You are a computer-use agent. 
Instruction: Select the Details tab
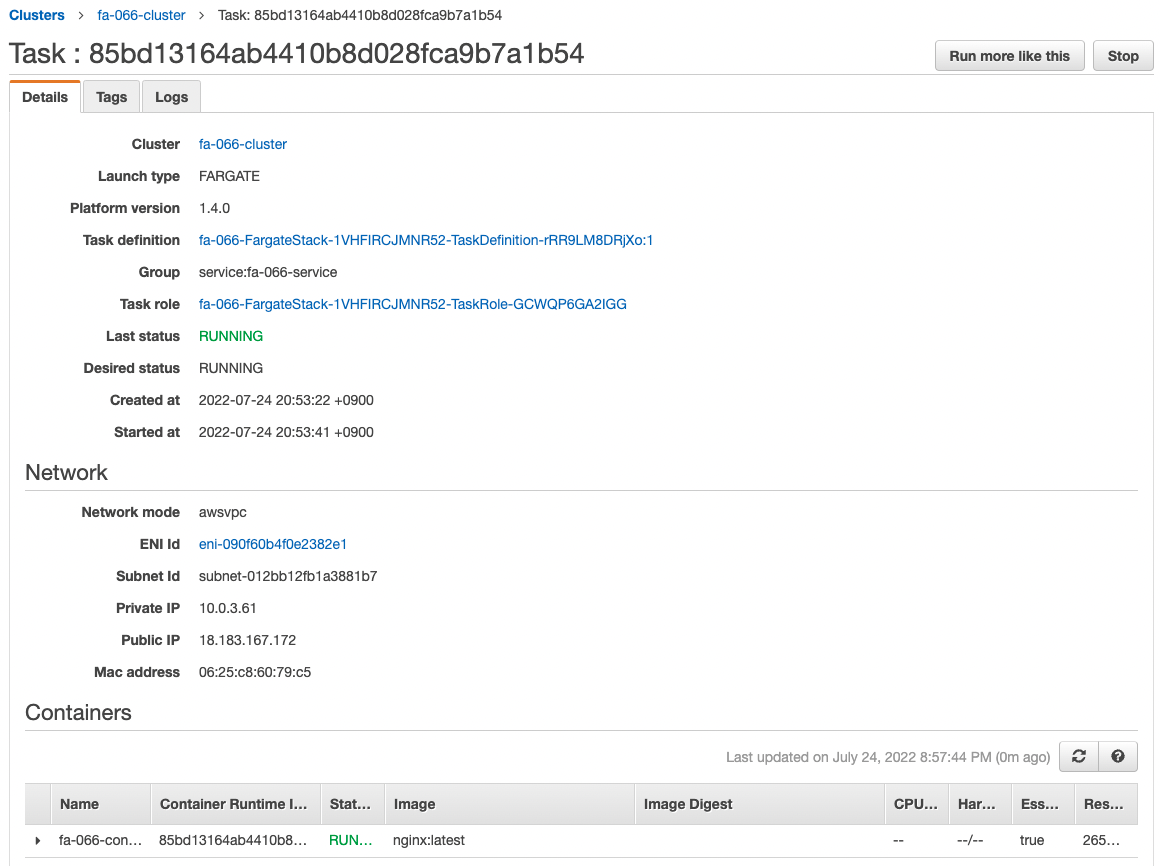pyautogui.click(x=45, y=96)
